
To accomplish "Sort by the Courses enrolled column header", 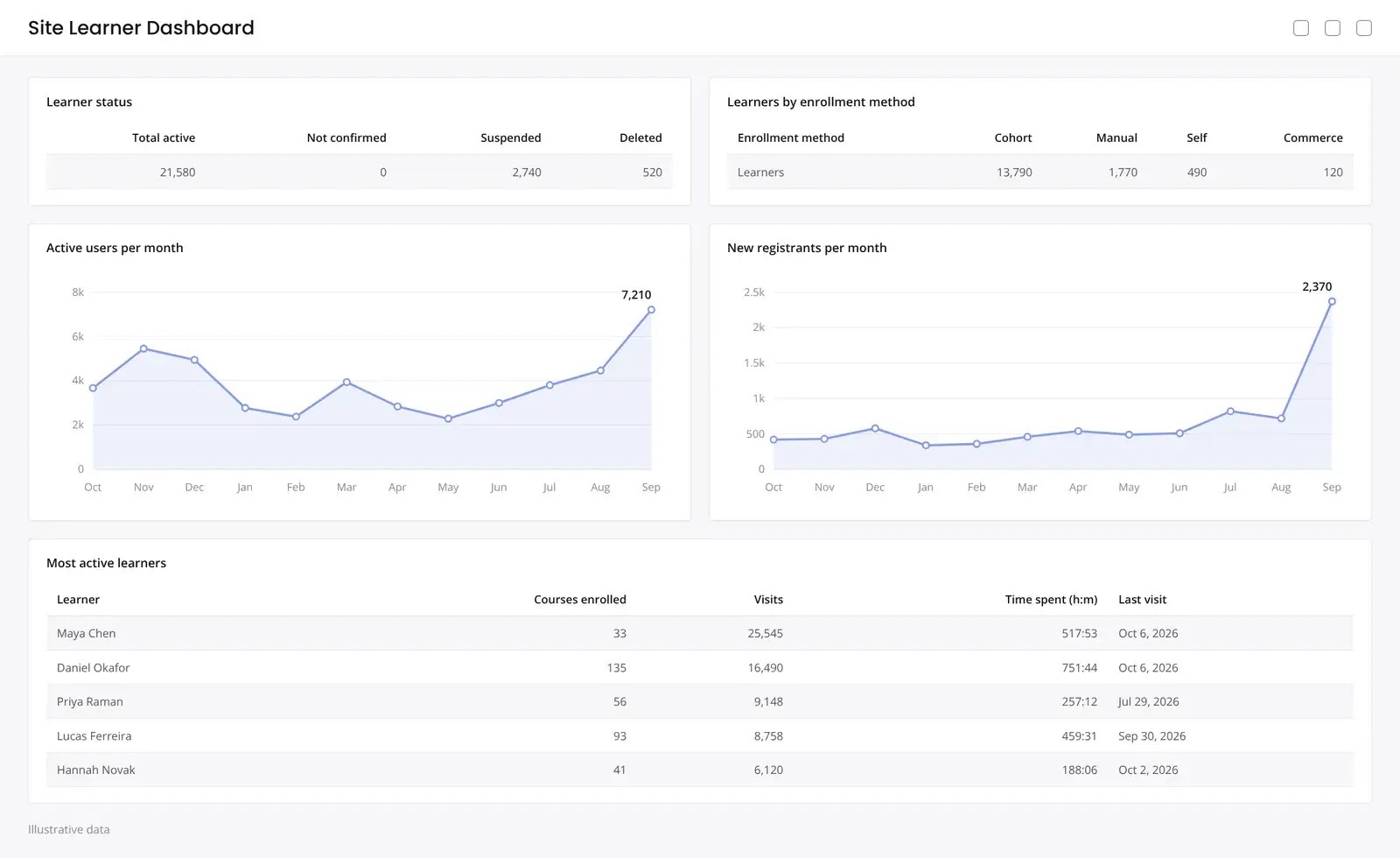I will pyautogui.click(x=580, y=600).
